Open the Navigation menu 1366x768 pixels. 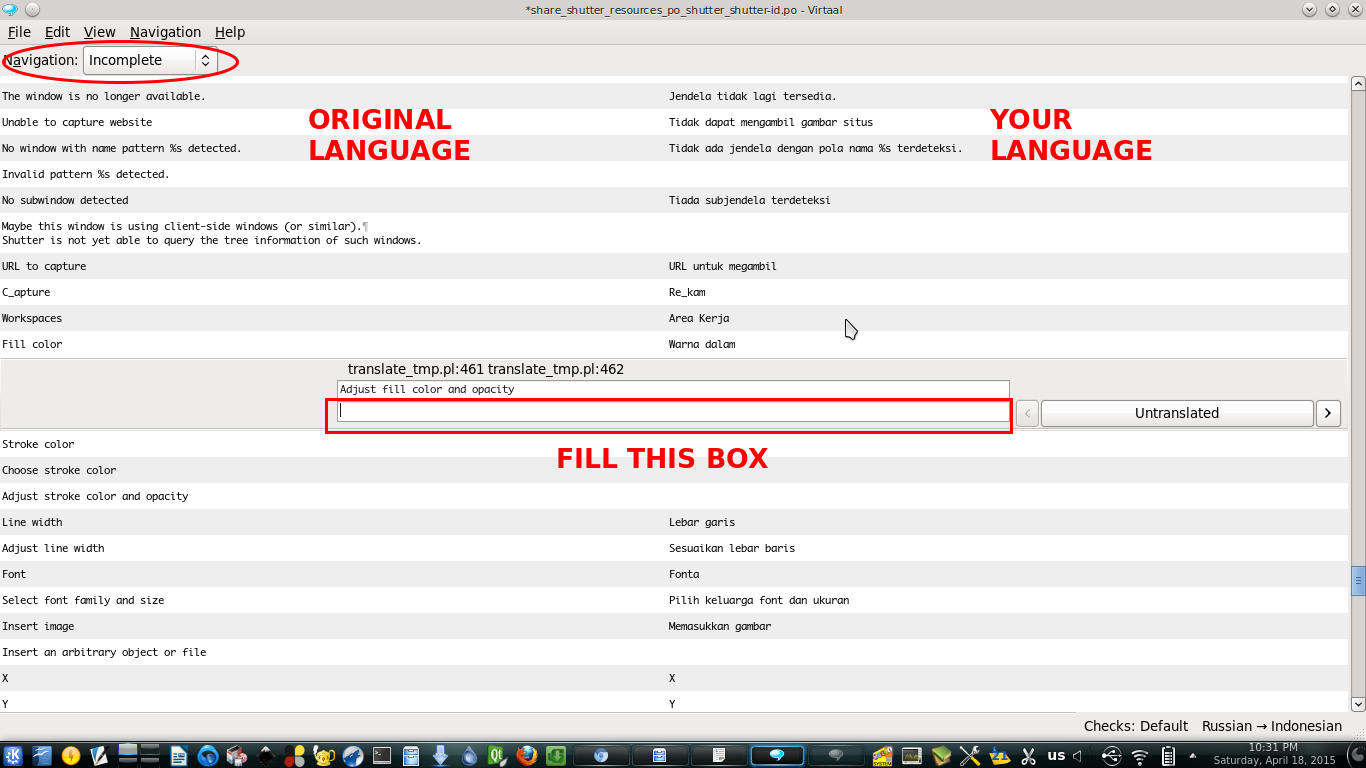coord(165,32)
